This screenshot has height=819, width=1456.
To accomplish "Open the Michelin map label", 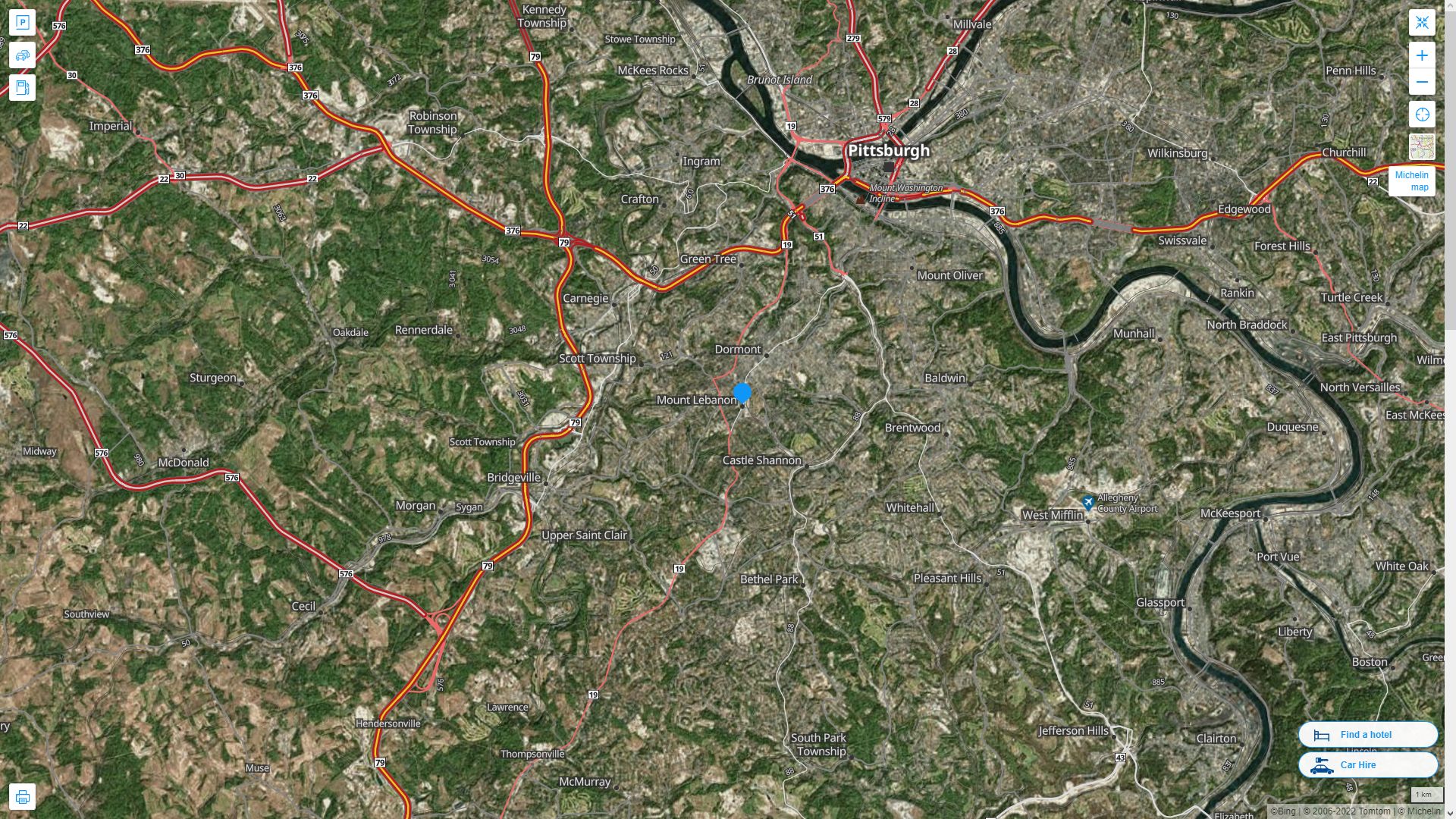I will (1411, 181).
